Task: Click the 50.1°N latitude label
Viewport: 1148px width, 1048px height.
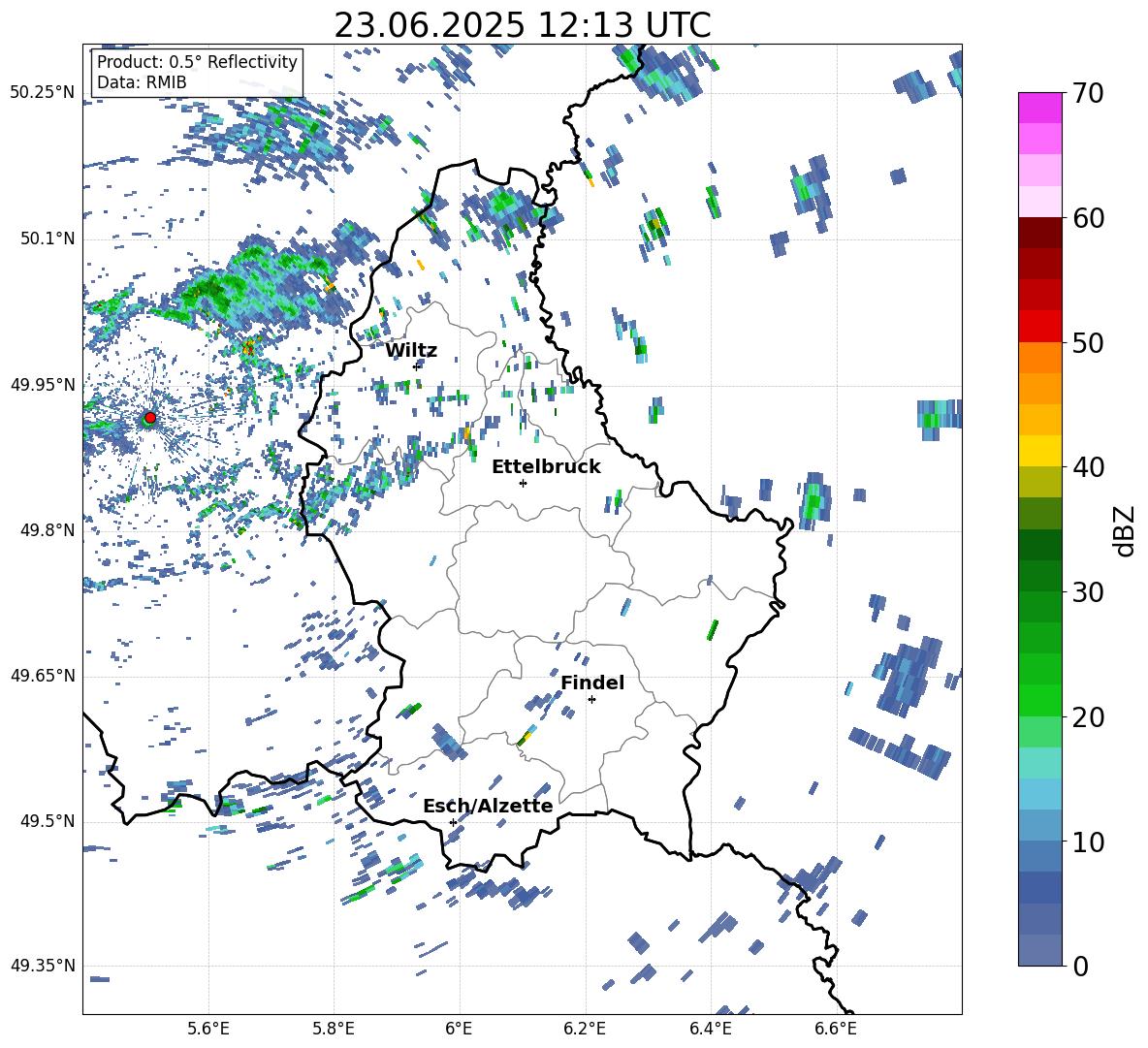Action: (x=47, y=239)
